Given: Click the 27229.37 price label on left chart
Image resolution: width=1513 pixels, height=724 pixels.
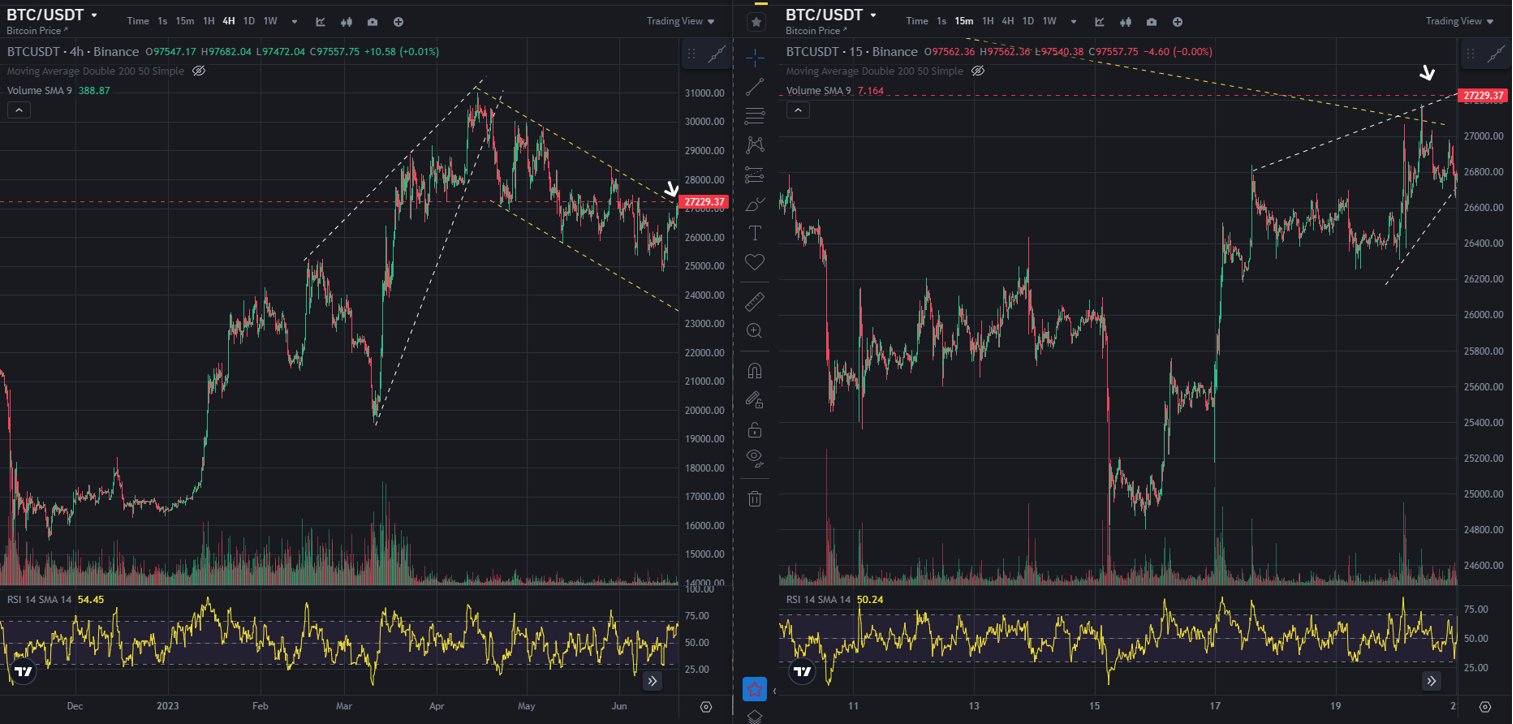Looking at the screenshot, I should (x=705, y=202).
